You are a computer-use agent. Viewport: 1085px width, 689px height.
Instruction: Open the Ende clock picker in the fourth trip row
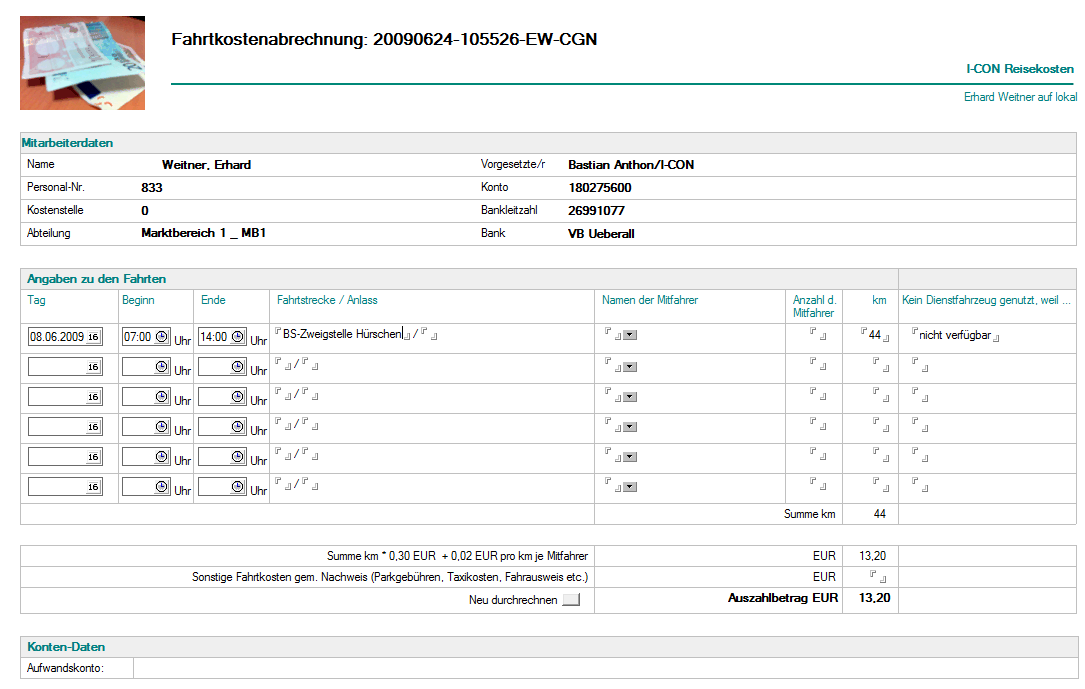[237, 426]
